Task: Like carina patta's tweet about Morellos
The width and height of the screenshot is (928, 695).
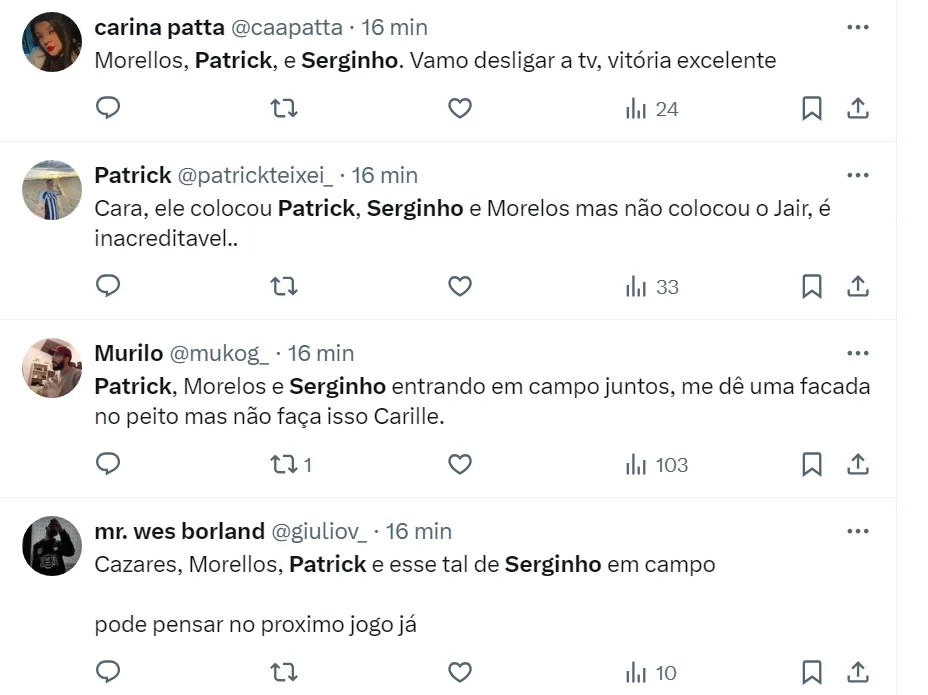Action: coord(459,108)
